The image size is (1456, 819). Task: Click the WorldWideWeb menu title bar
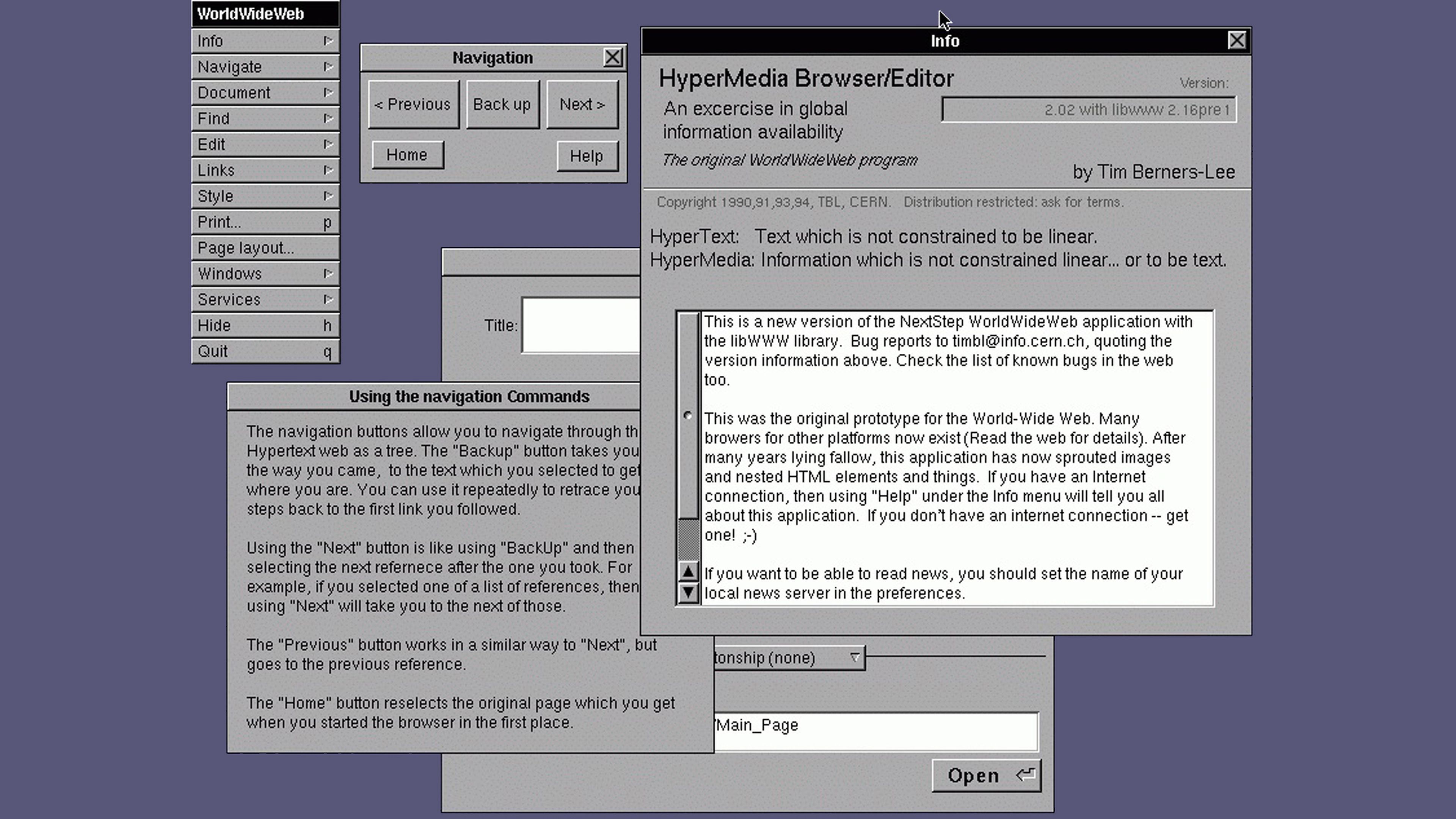pos(265,14)
